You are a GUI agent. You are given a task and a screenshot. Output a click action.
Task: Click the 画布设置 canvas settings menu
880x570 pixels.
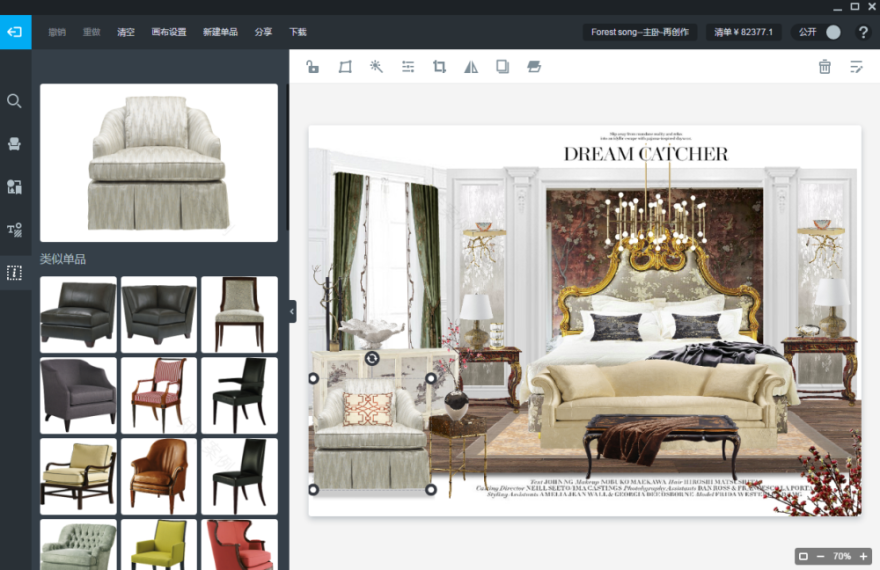click(x=168, y=32)
